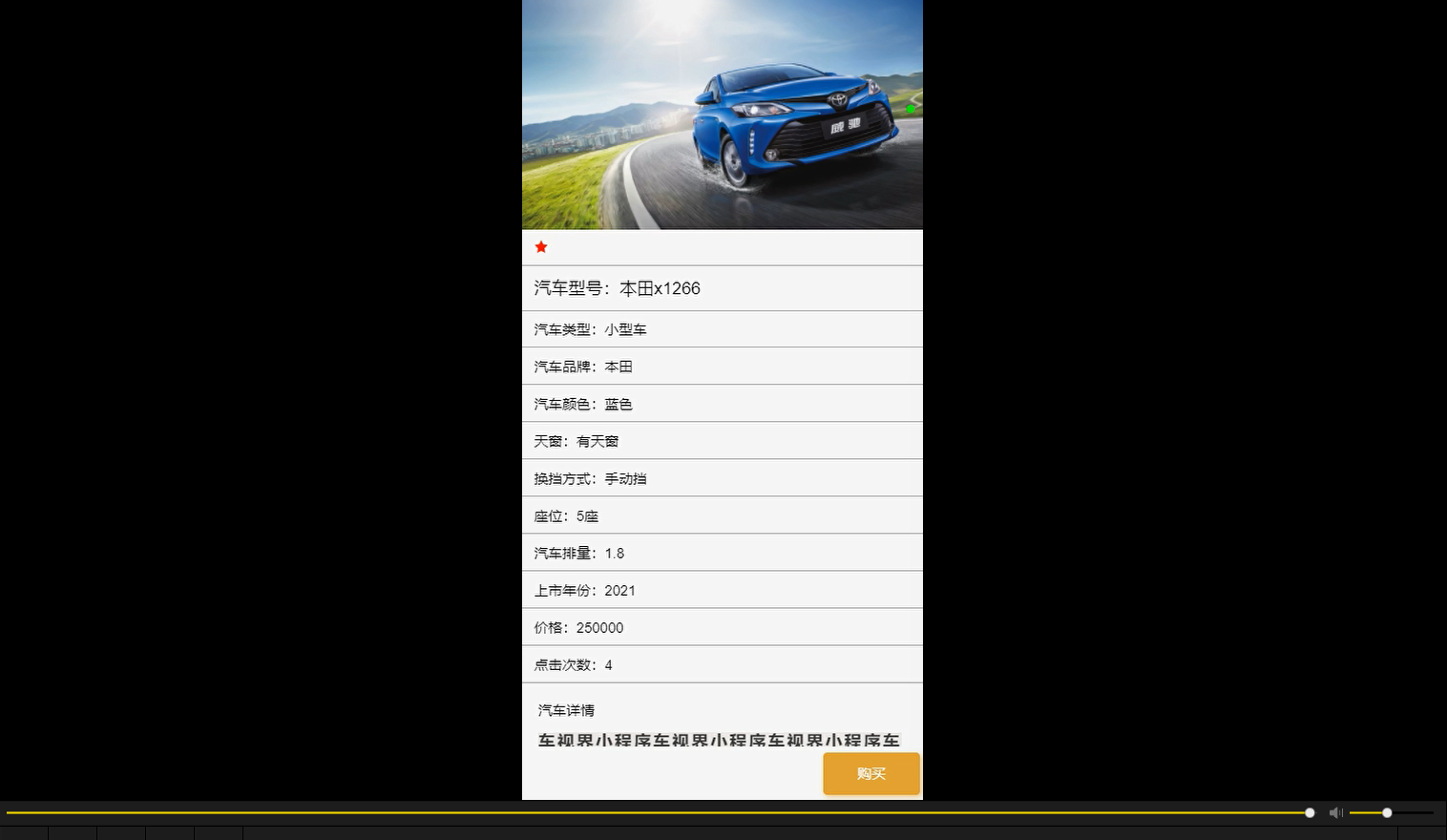
Task: Click the 天窗 有天窗 row
Action: tap(722, 440)
